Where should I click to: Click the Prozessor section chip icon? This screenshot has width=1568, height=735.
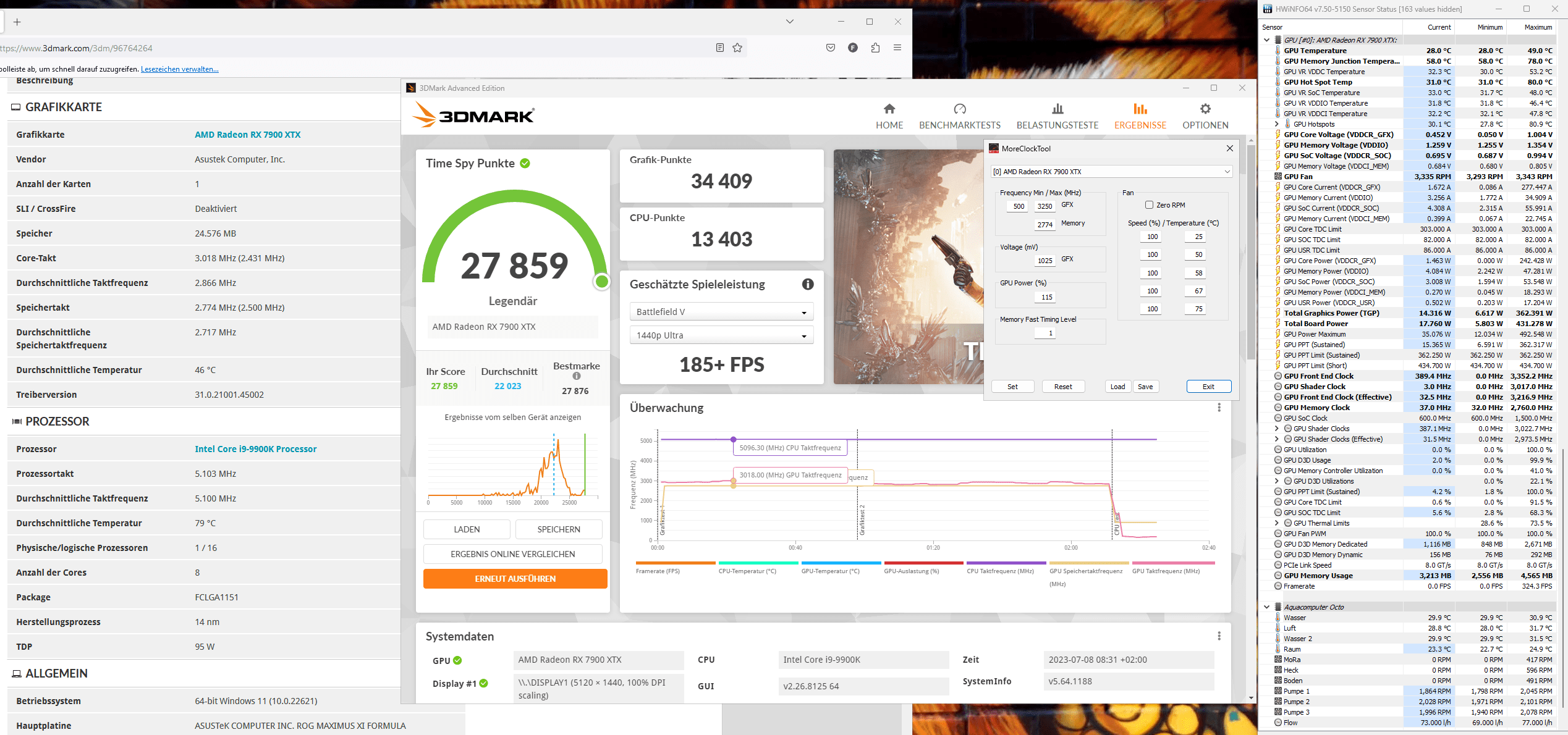17,421
